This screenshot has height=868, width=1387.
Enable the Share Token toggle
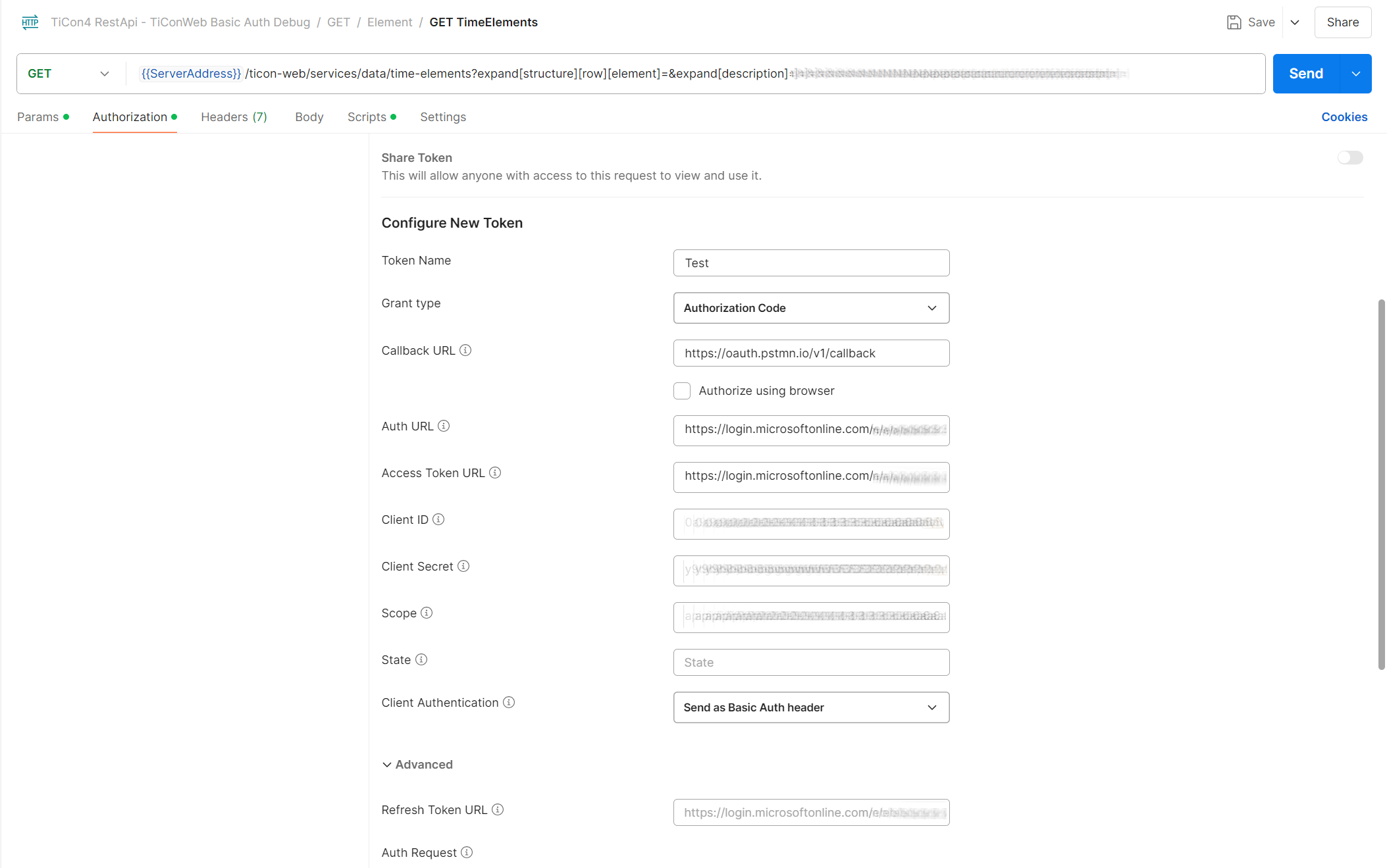click(x=1349, y=157)
